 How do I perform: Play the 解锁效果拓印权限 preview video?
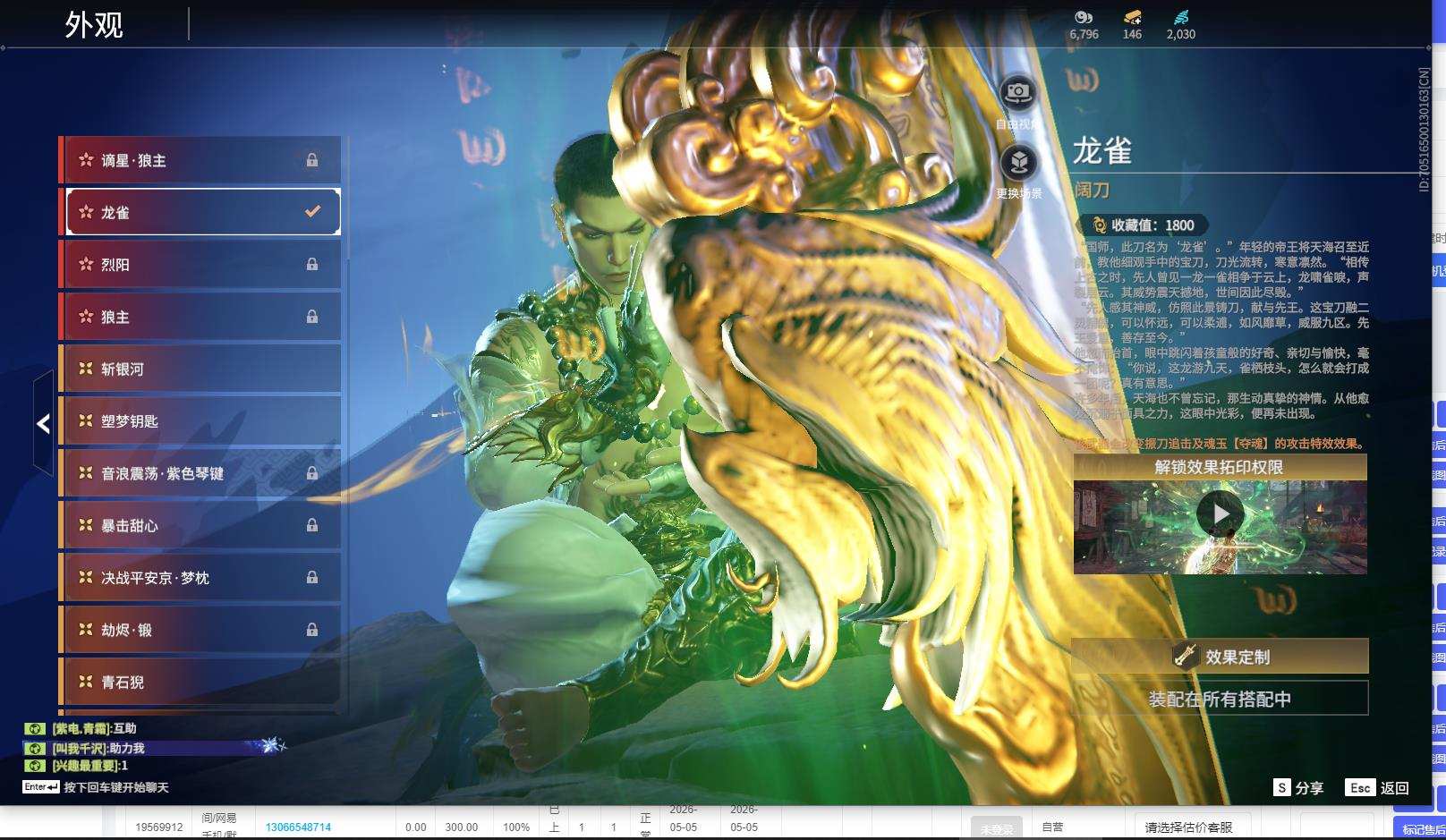point(1220,514)
